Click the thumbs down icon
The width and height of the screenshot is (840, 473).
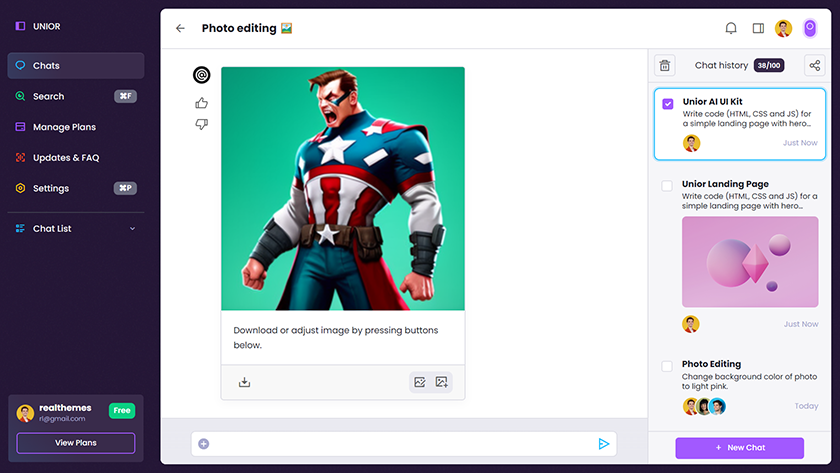coord(202,124)
